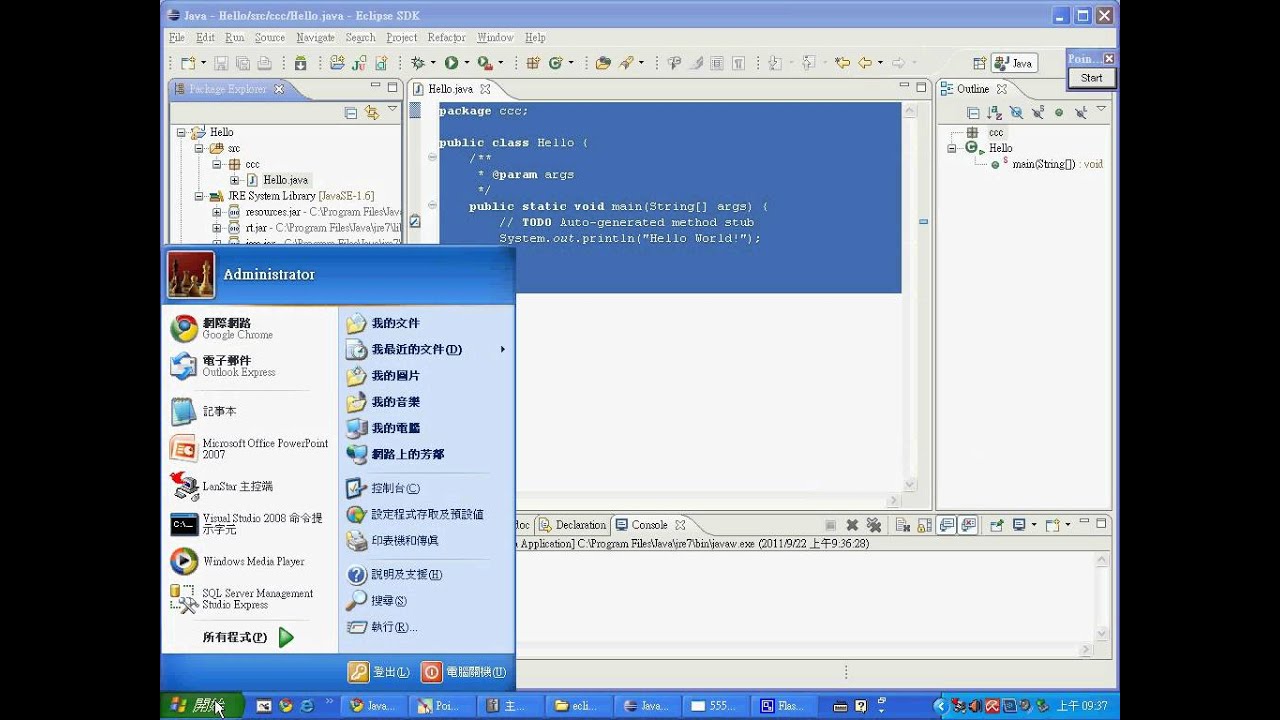
Task: Toggle Hide Non-Public Members green dot
Action: pos(1059,112)
